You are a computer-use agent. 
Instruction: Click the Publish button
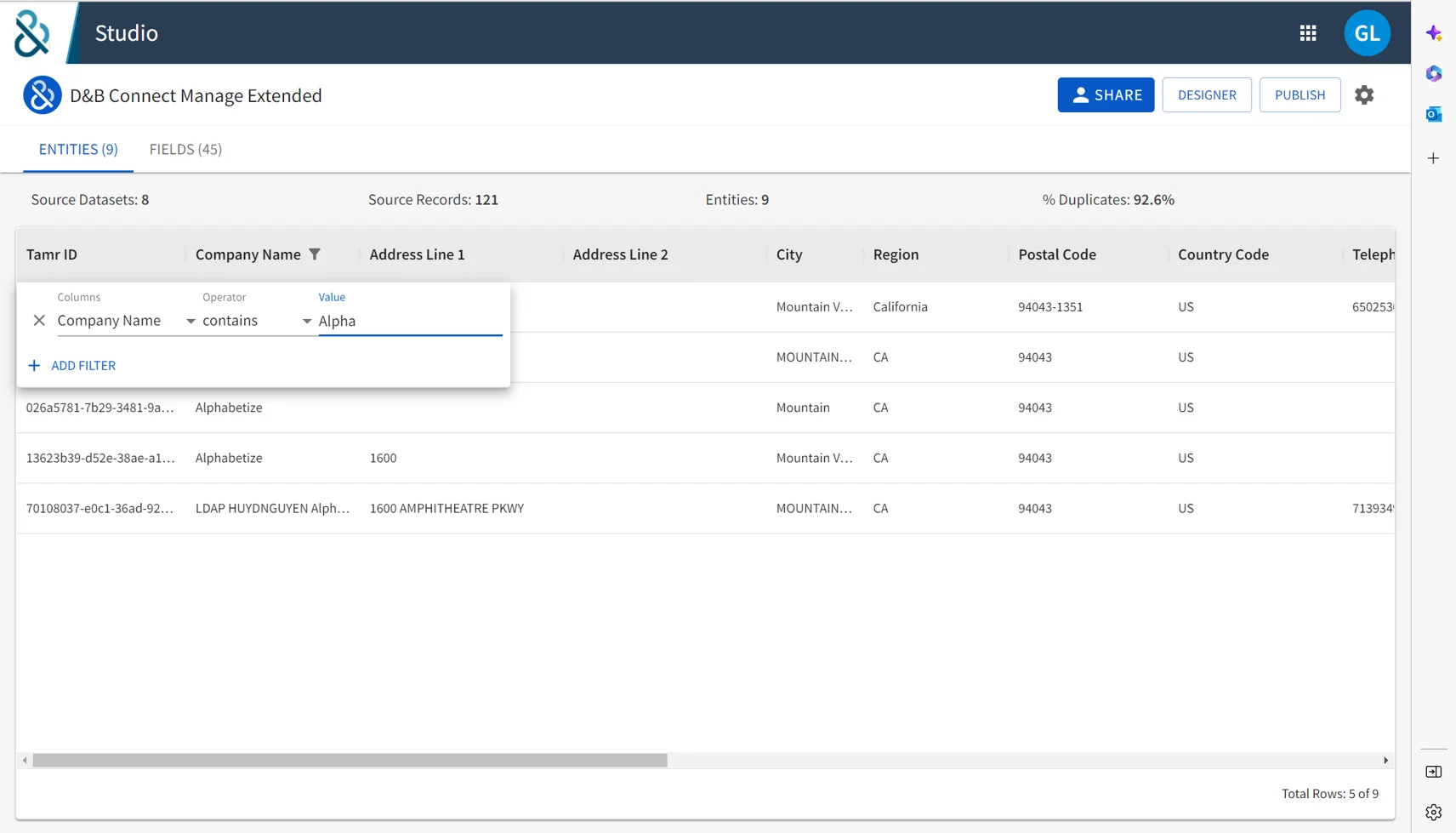(x=1300, y=95)
